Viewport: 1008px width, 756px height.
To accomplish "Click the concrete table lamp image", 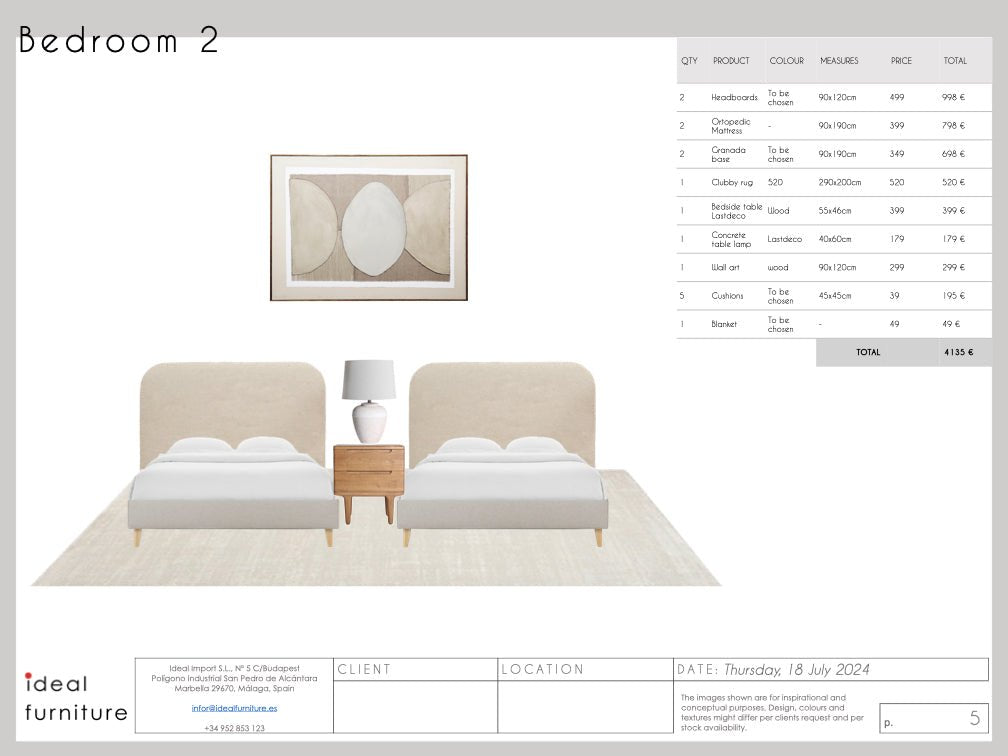I will coord(370,398).
